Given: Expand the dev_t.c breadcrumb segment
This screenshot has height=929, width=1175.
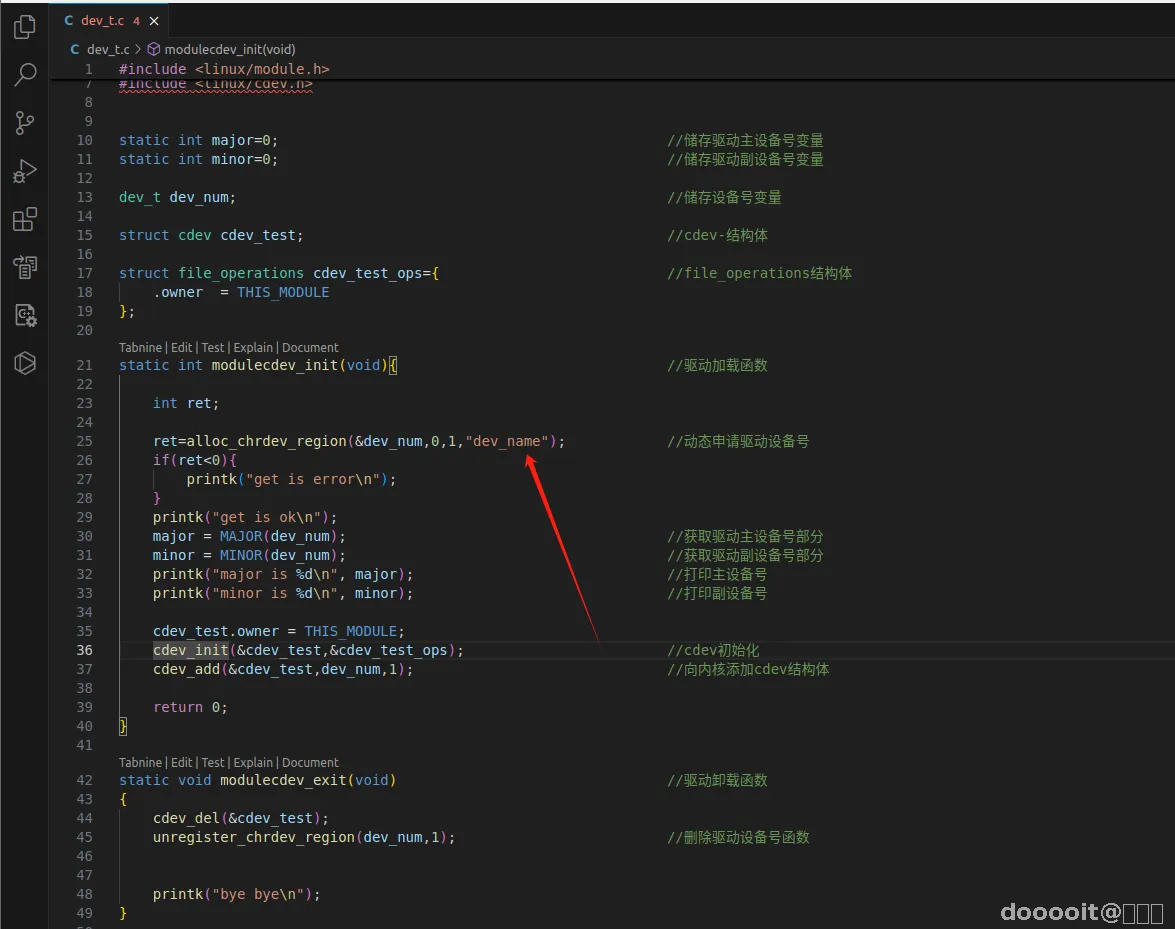Looking at the screenshot, I should click(107, 49).
